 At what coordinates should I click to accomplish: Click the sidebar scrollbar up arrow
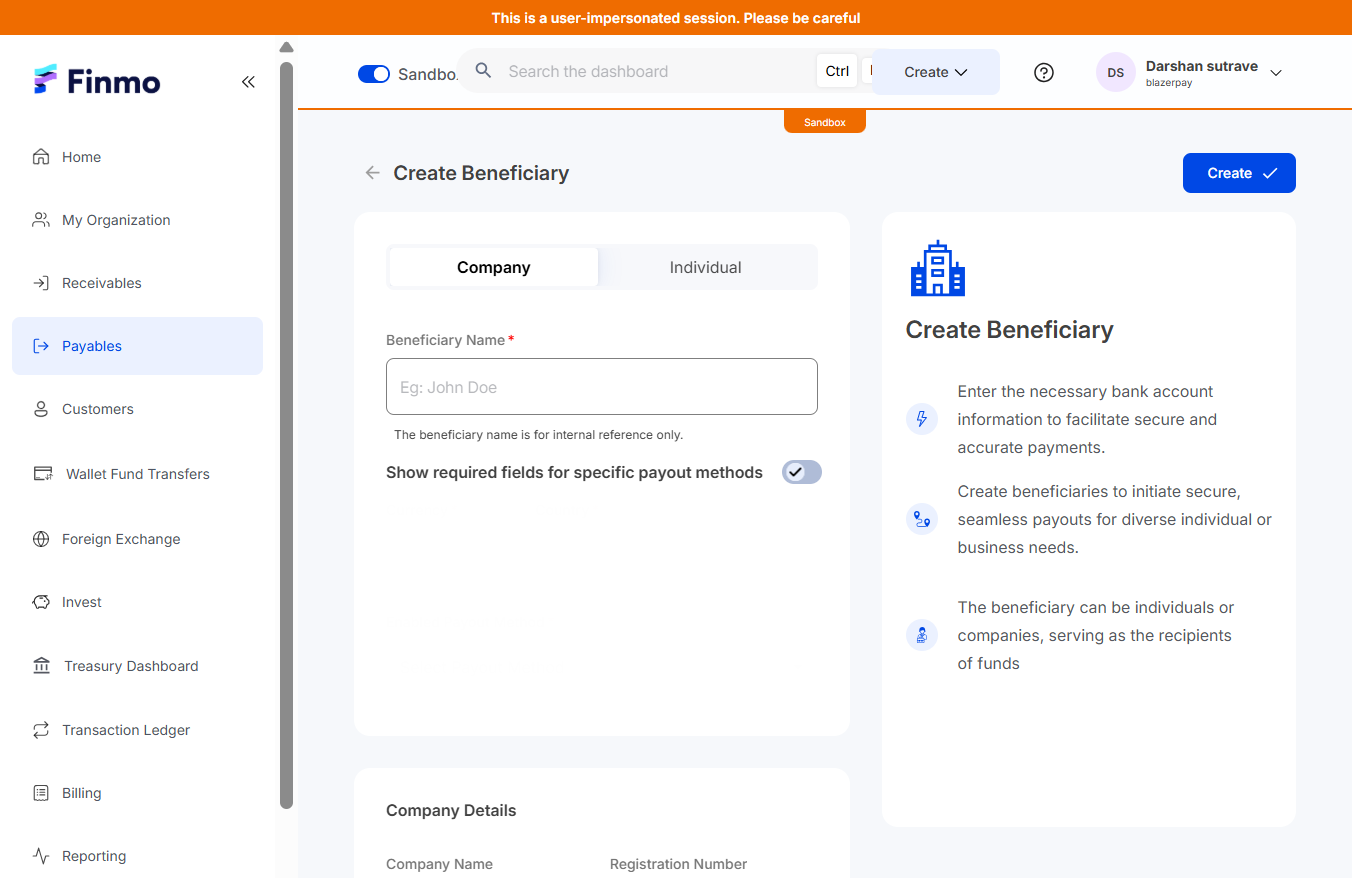pyautogui.click(x=286, y=47)
